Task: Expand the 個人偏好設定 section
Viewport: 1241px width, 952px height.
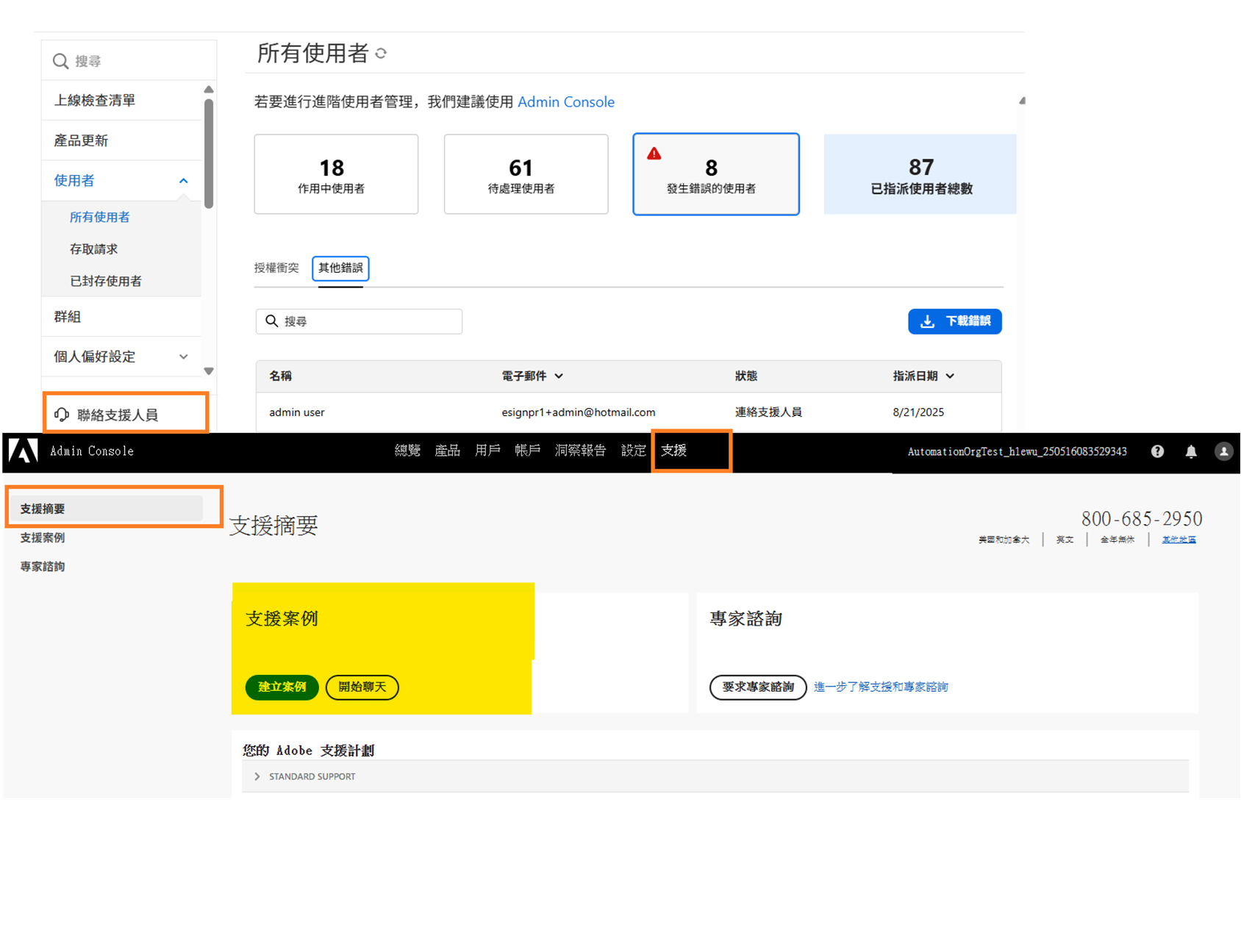Action: tap(183, 357)
